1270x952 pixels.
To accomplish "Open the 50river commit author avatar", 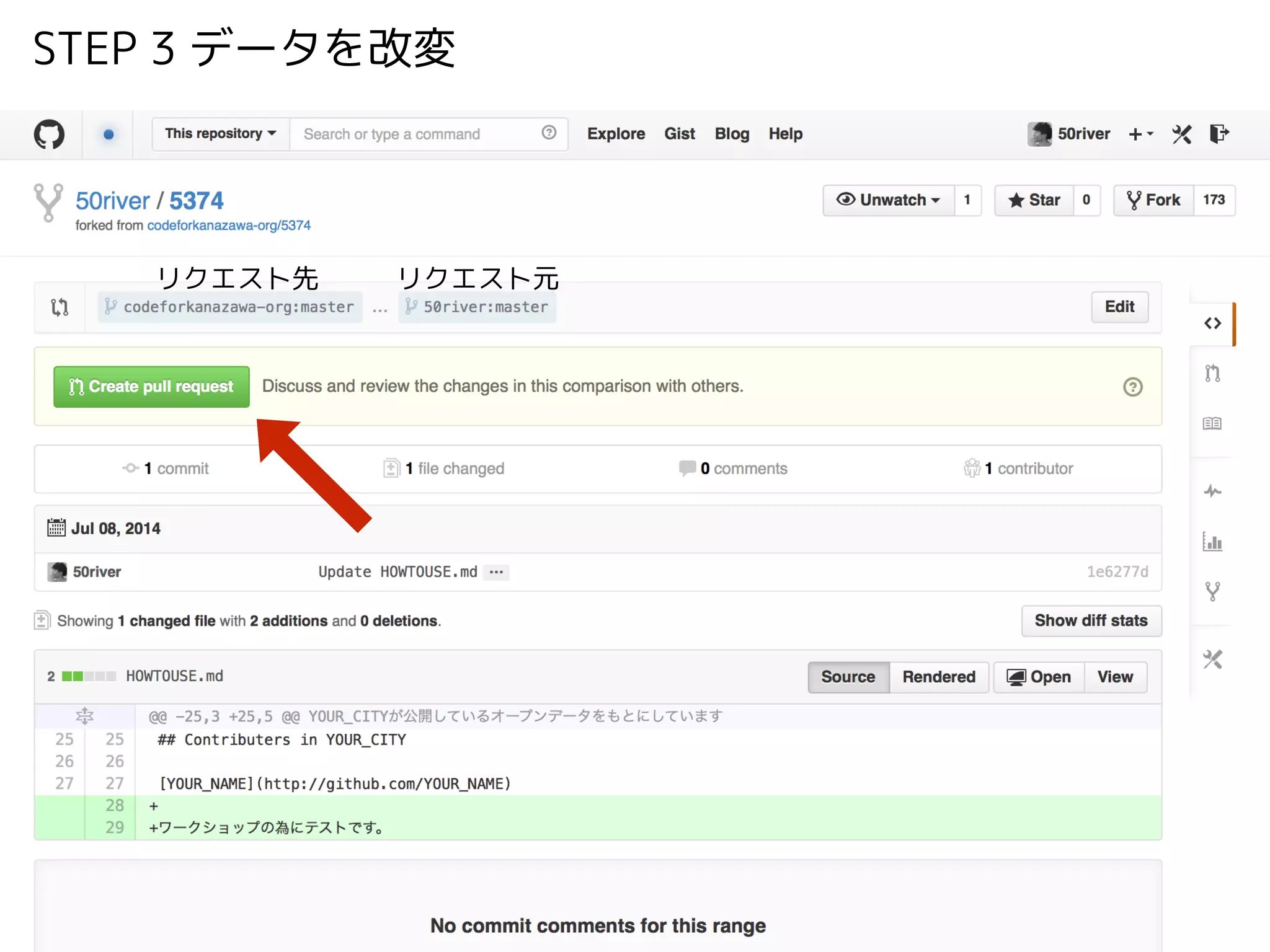I will tap(57, 571).
